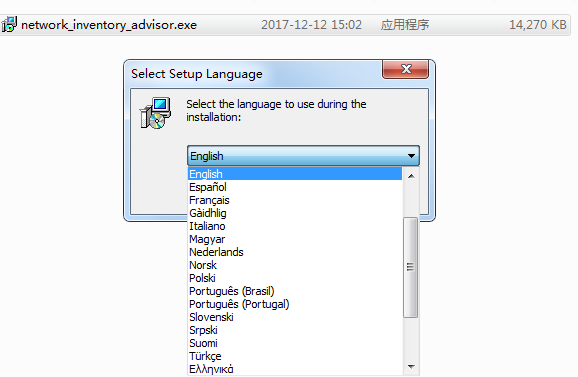Choose Polski from the dropdown

295,278
